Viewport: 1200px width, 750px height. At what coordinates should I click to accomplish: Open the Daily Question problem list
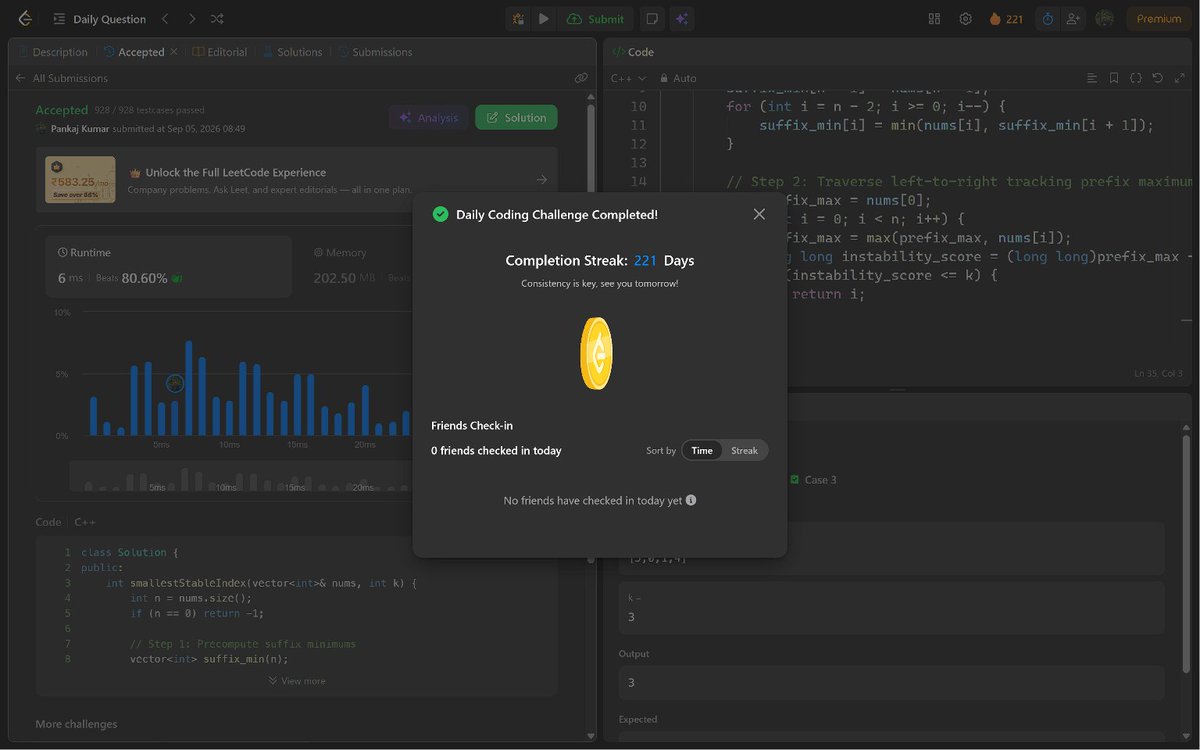pos(99,19)
